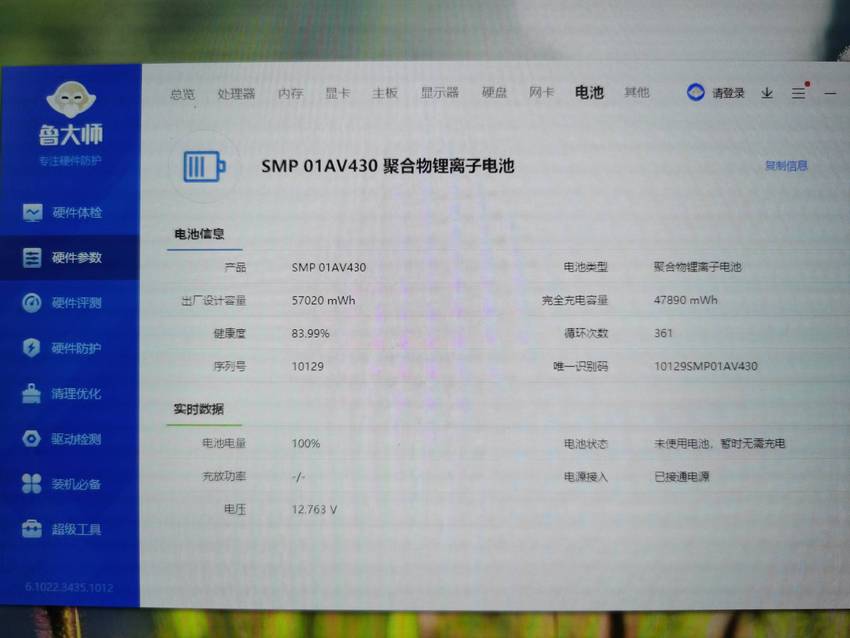Open 硬件评测 benchmark gauge icon
This screenshot has height=638, width=850.
31,302
